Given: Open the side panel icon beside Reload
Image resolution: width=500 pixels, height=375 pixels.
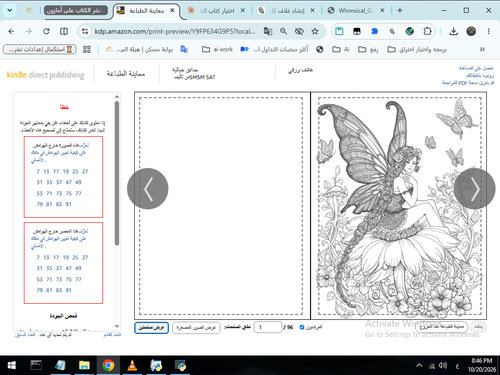Looking at the screenshot, I should pyautogui.click(x=64, y=31).
